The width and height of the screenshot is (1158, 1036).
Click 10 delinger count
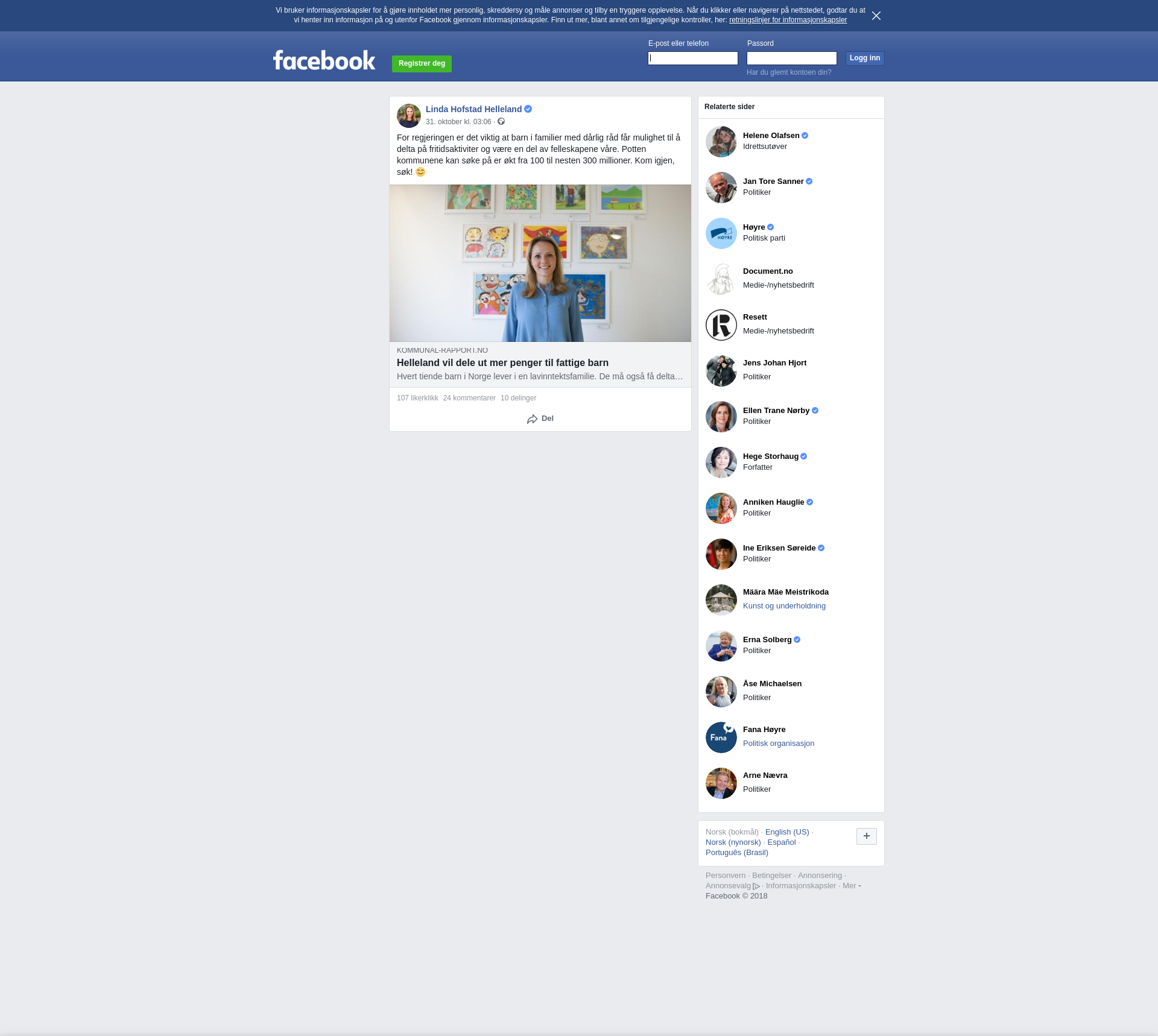pos(518,398)
